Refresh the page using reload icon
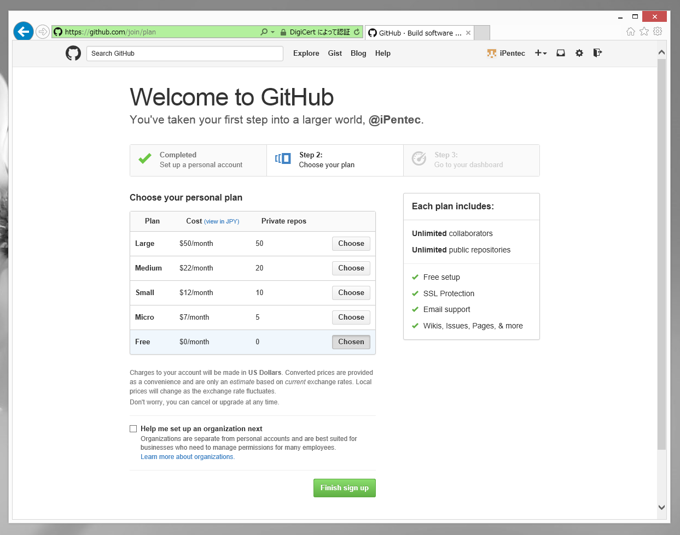680x535 pixels. 356,32
